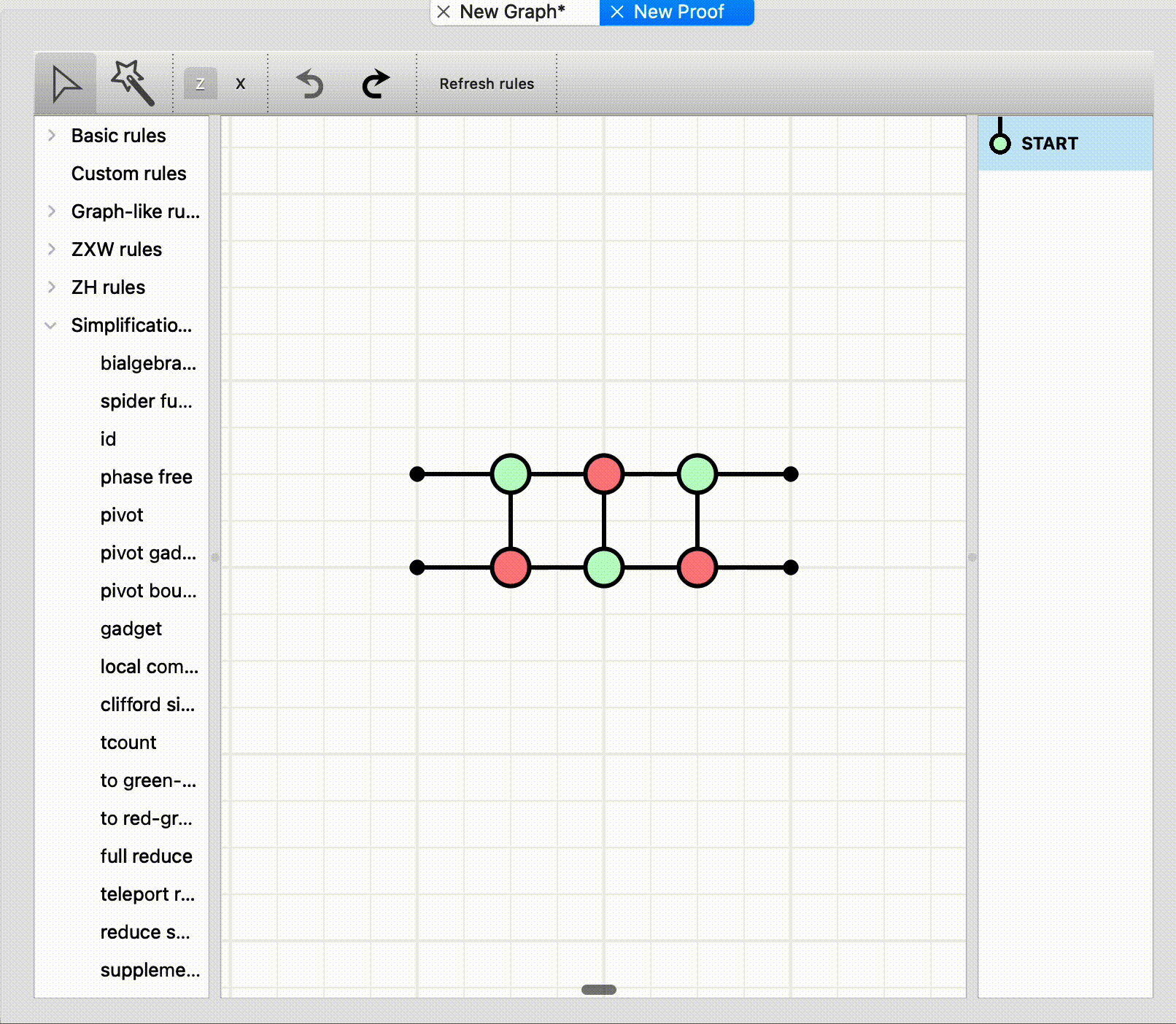Click the redo arrow icon
Viewport: 1176px width, 1024px height.
376,84
